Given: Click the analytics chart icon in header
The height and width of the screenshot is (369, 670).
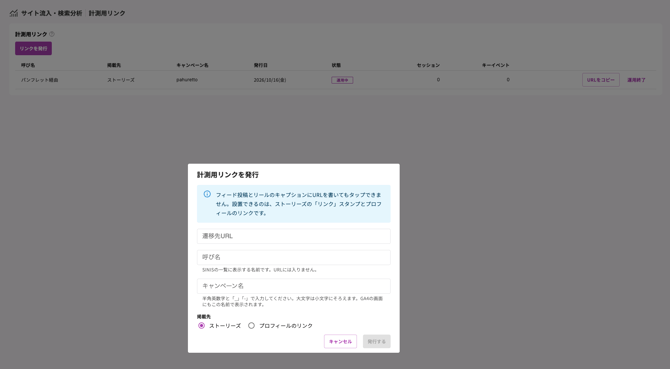Looking at the screenshot, I should pos(14,13).
